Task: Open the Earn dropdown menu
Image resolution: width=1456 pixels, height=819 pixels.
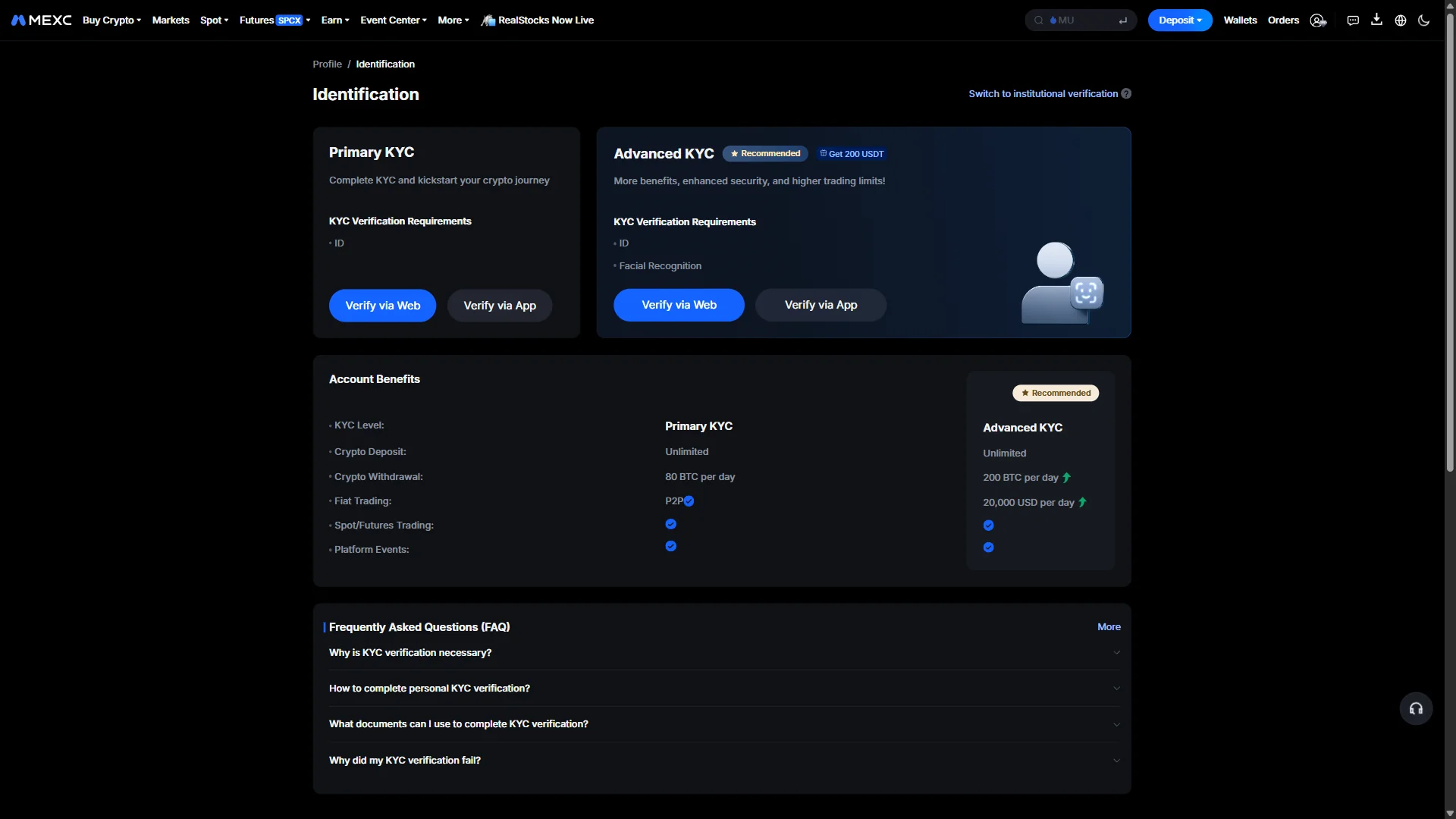Action: 335,20
